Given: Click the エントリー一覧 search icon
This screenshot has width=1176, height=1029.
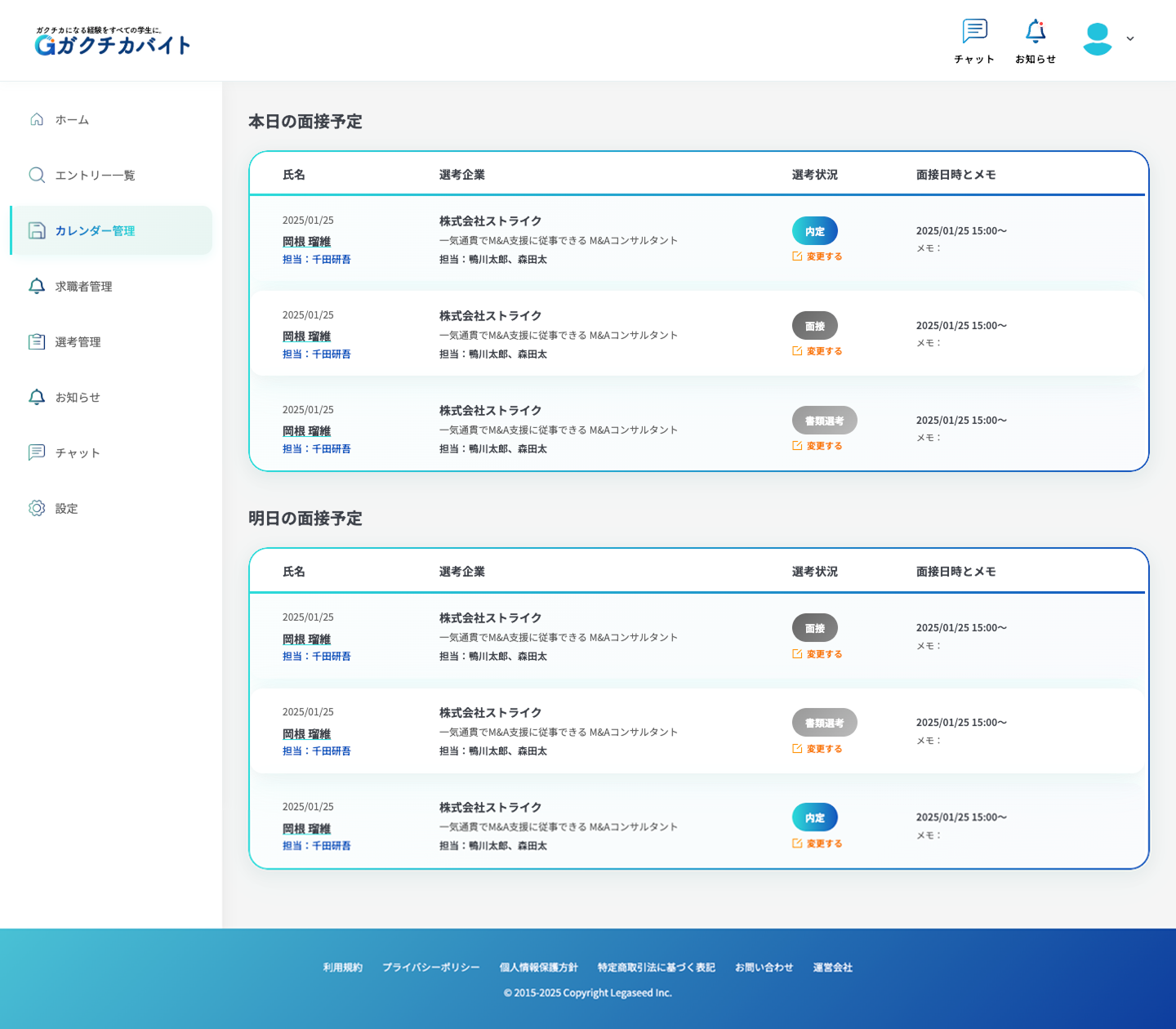Looking at the screenshot, I should click(37, 175).
